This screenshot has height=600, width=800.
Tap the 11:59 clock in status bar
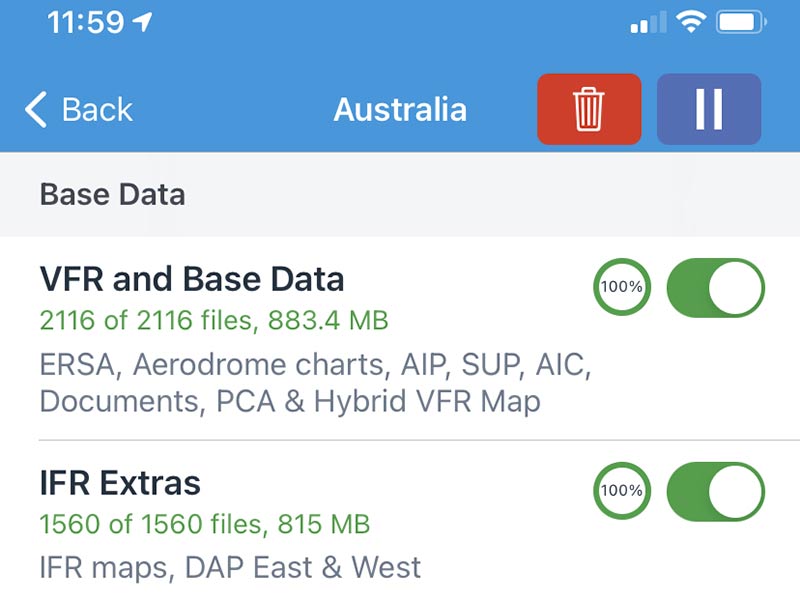pyautogui.click(x=85, y=22)
